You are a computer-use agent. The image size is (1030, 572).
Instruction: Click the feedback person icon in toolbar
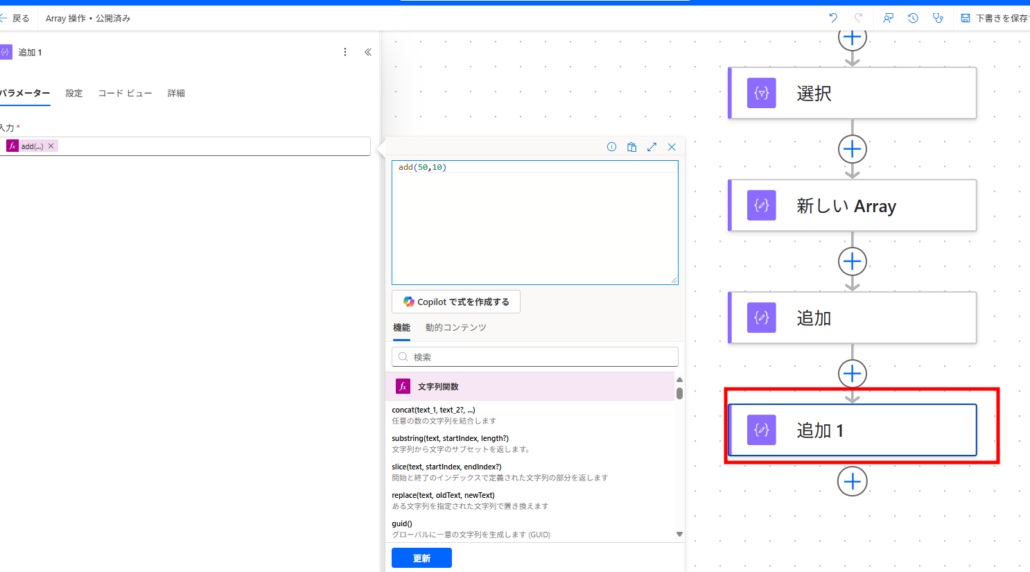coord(887,18)
